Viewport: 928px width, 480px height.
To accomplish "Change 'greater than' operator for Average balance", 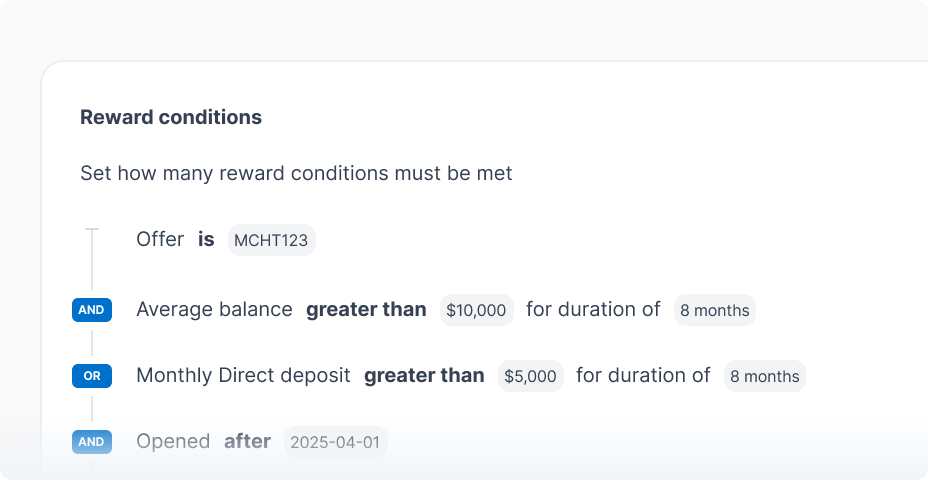I will [366, 310].
